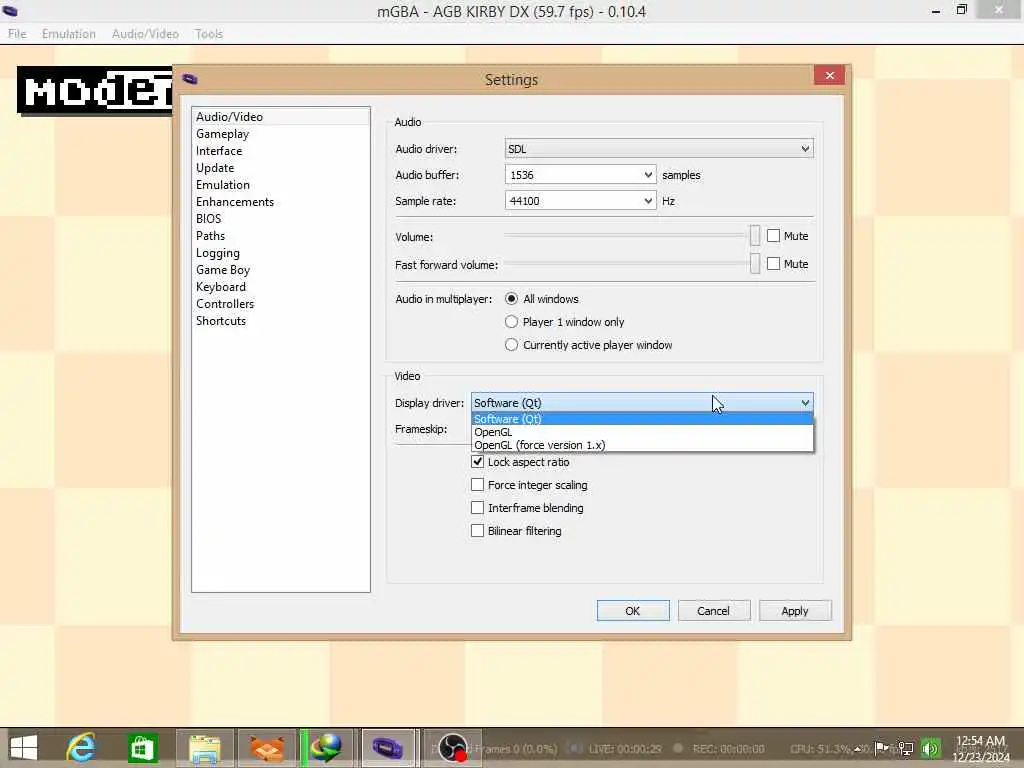Open the Windows Start button

pos(24,748)
